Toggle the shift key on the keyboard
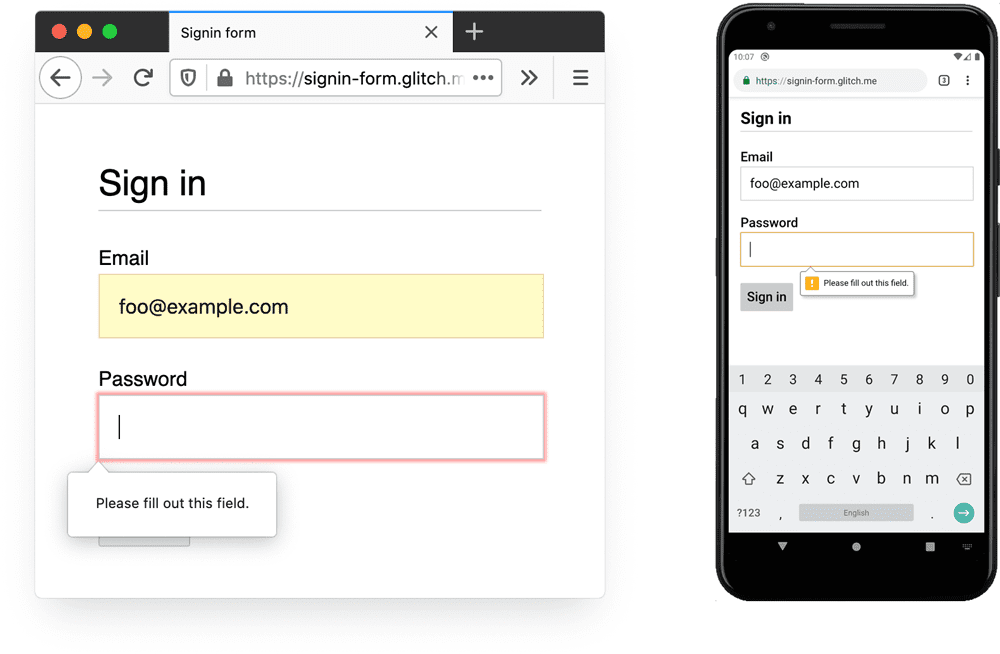1000x654 pixels. pyautogui.click(x=748, y=478)
